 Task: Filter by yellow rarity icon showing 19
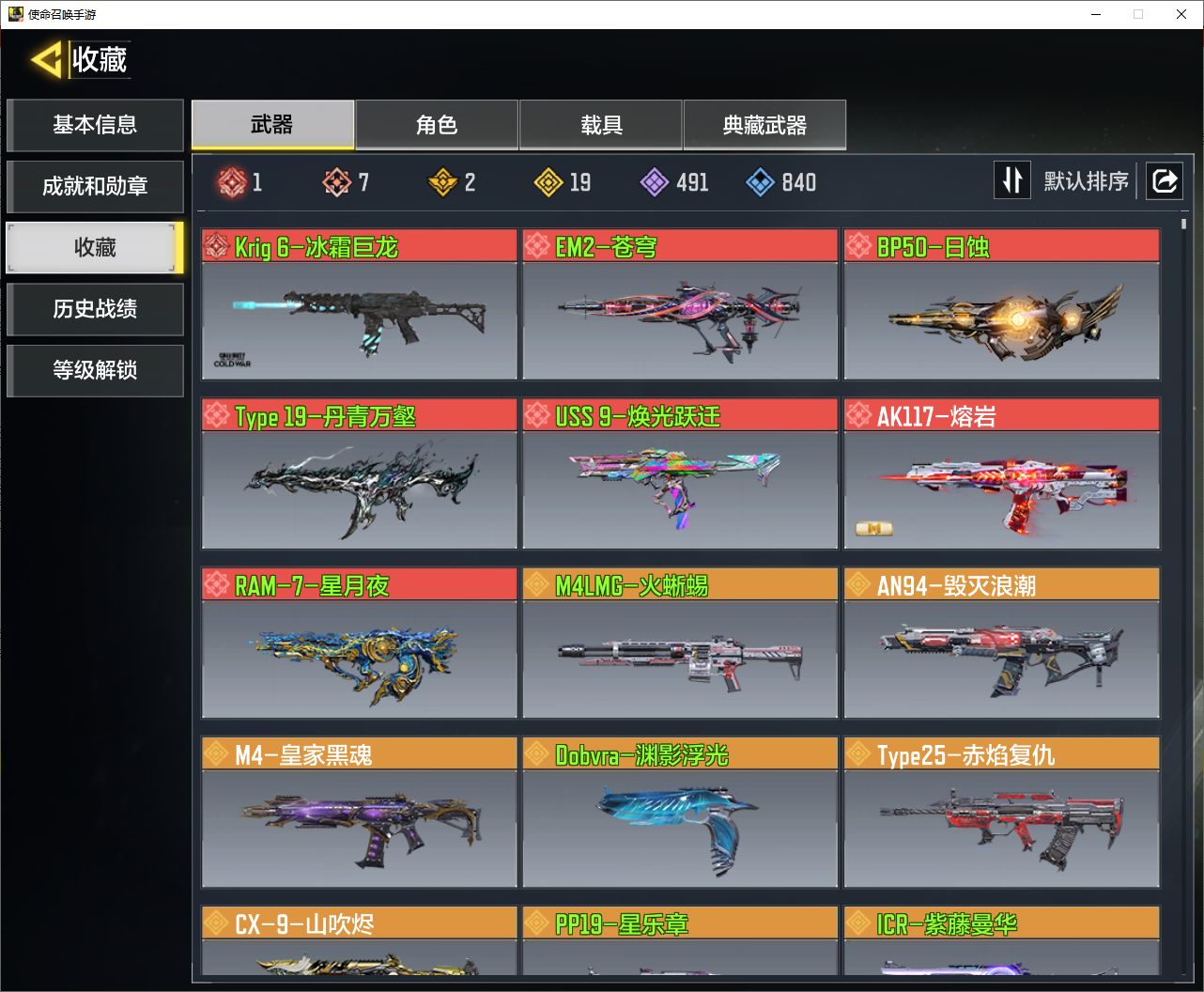548,182
